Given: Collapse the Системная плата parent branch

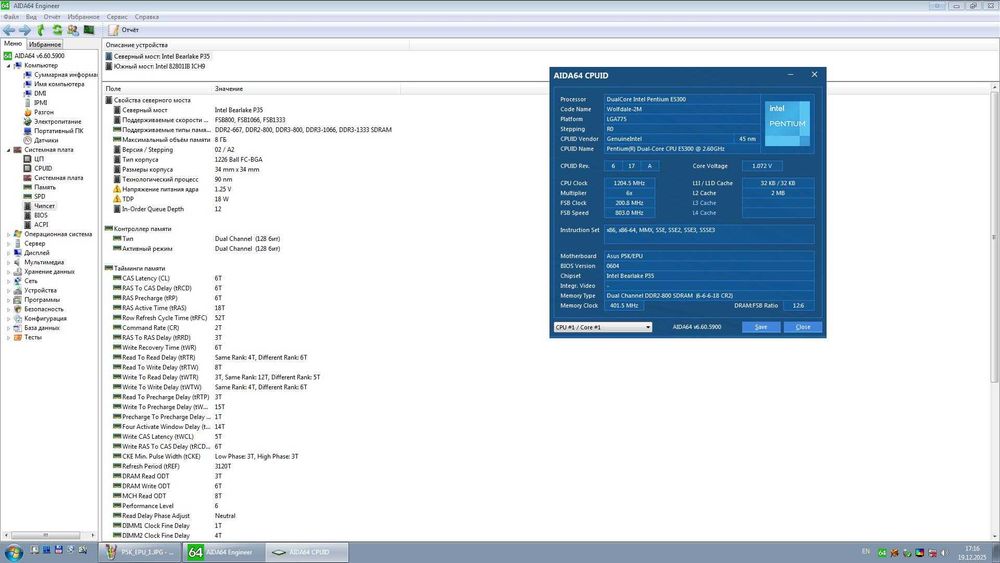Looking at the screenshot, I should pyautogui.click(x=9, y=150).
